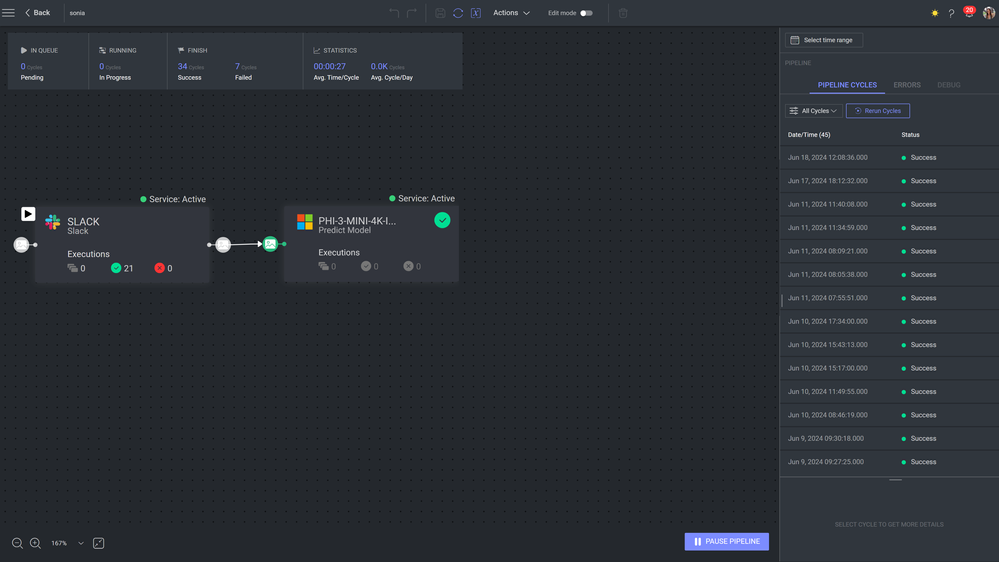
Task: Click the Rerun Cycles button
Action: coord(878,111)
